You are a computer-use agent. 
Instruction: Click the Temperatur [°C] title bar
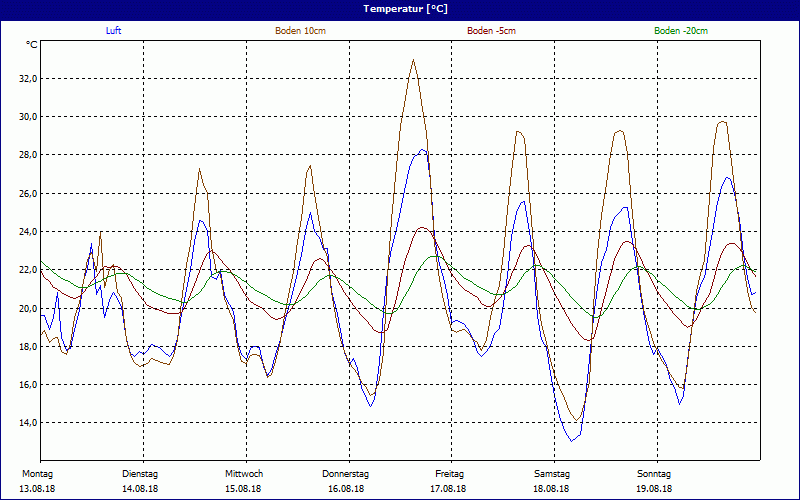pyautogui.click(x=400, y=8)
